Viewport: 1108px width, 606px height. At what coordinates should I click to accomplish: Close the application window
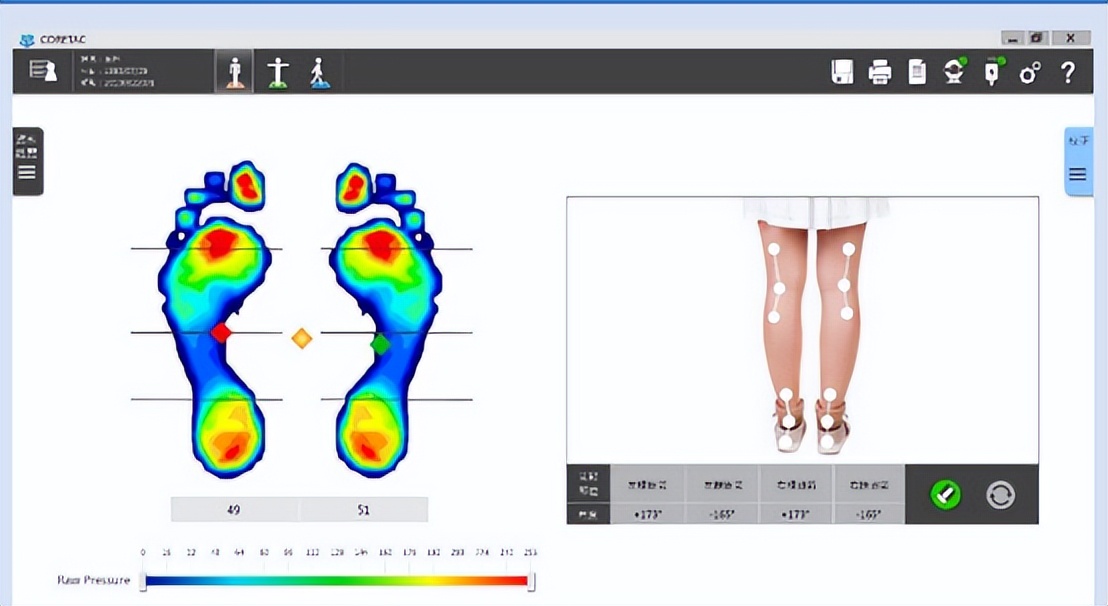(x=1071, y=38)
